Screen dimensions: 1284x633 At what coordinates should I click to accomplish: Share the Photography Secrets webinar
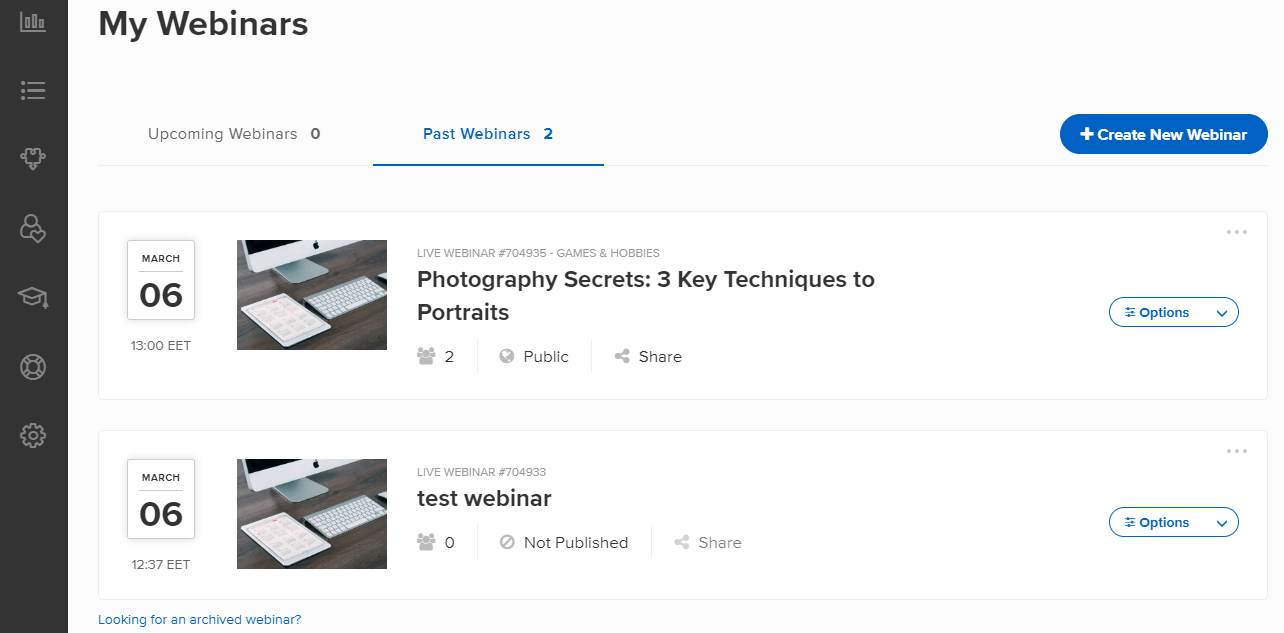(648, 357)
